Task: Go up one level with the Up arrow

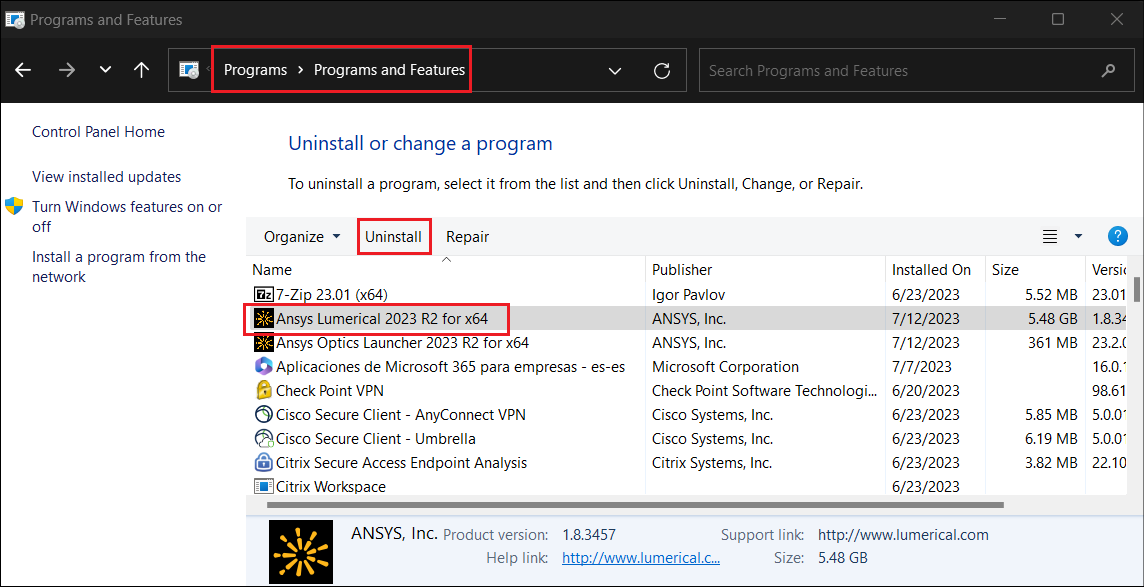Action: pos(142,70)
